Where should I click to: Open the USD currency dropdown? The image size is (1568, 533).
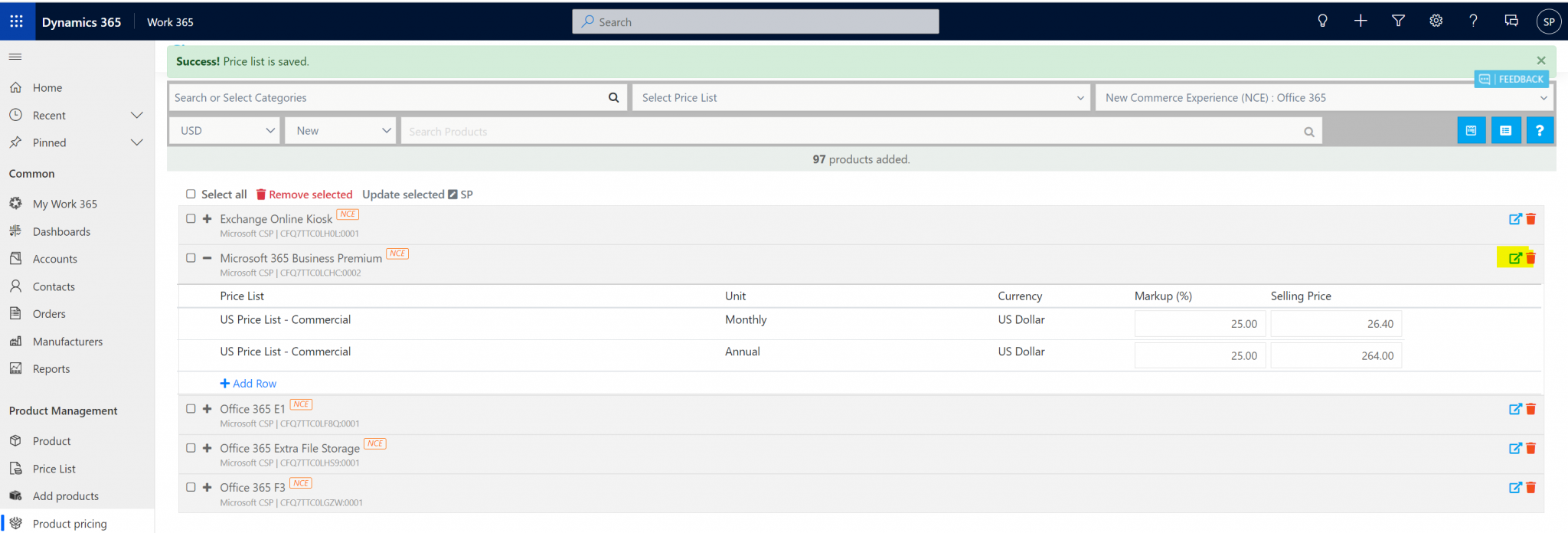pyautogui.click(x=225, y=131)
